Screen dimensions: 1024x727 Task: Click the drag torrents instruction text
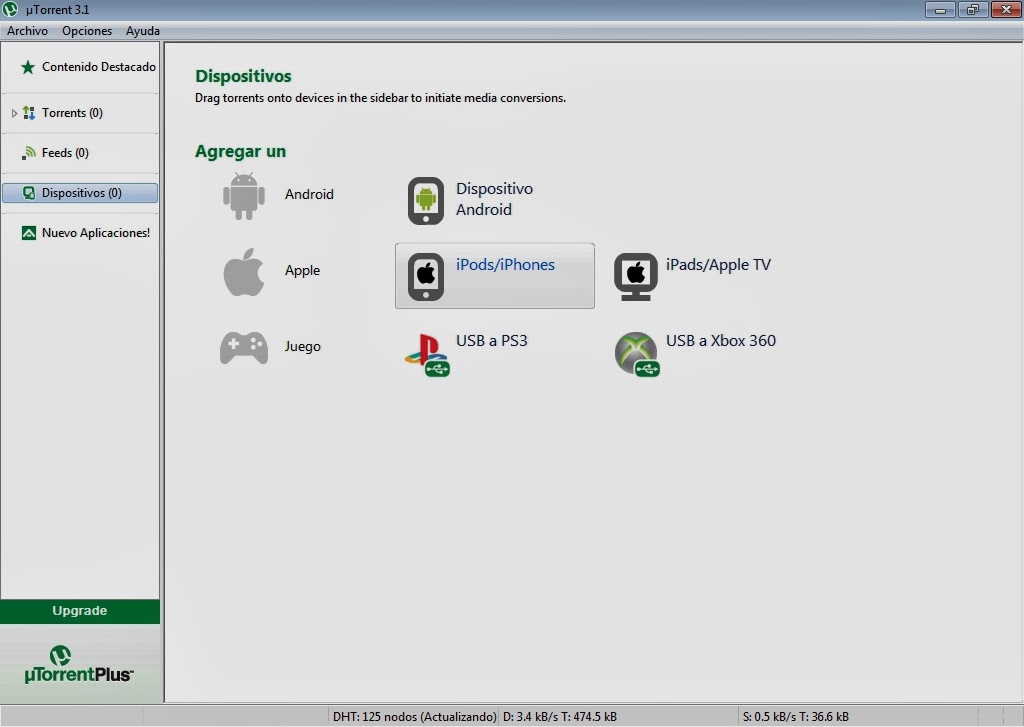pos(380,98)
